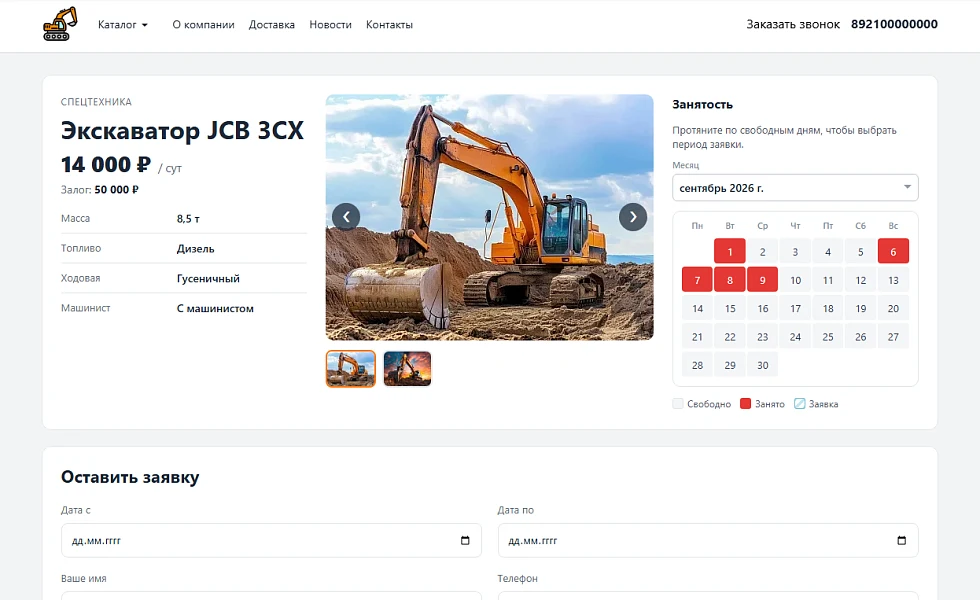This screenshot has width=980, height=600.
Task: Click the Экскаватор JCB 3CX title
Action: click(x=182, y=131)
